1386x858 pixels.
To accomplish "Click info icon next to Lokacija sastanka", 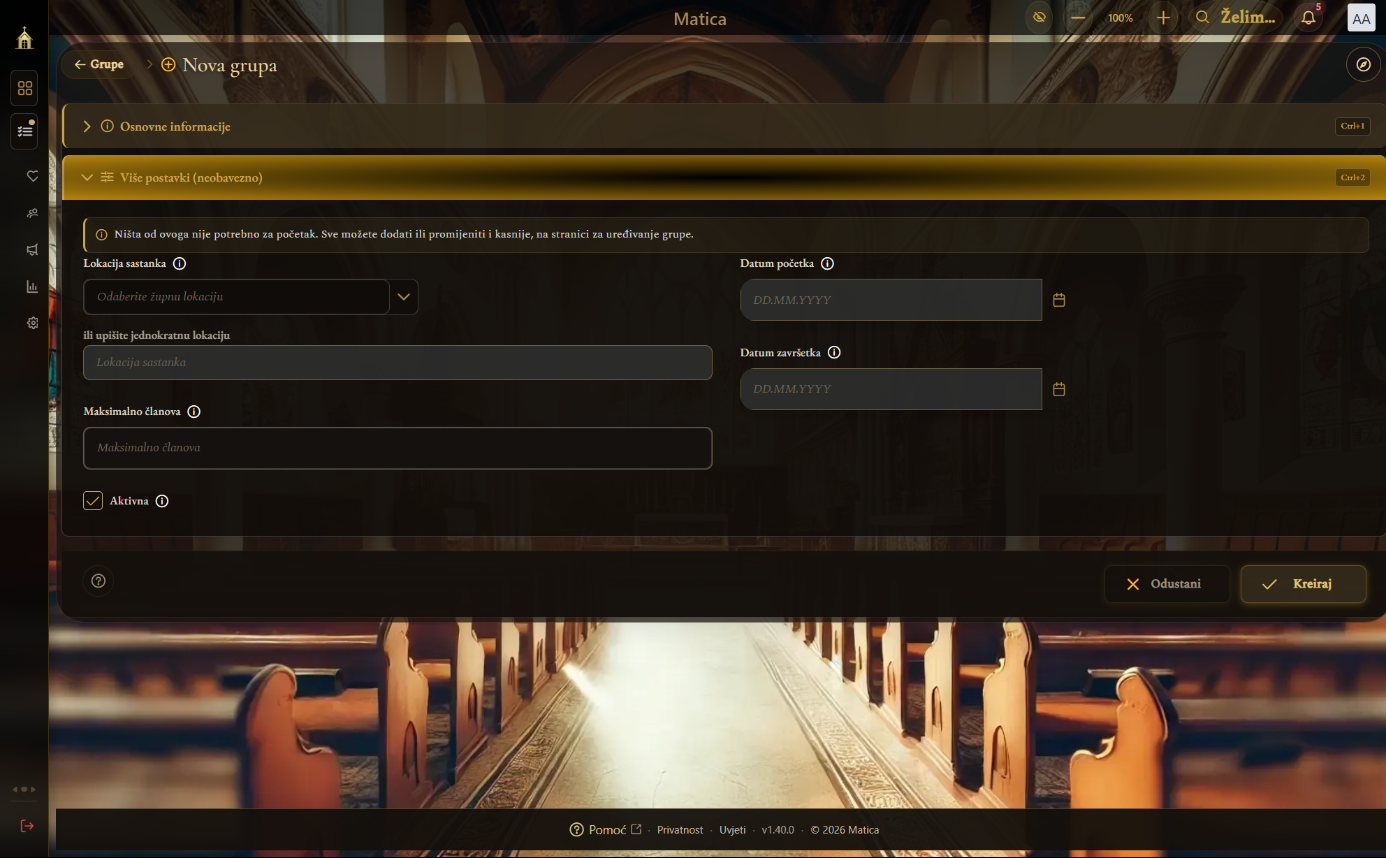I will (180, 264).
